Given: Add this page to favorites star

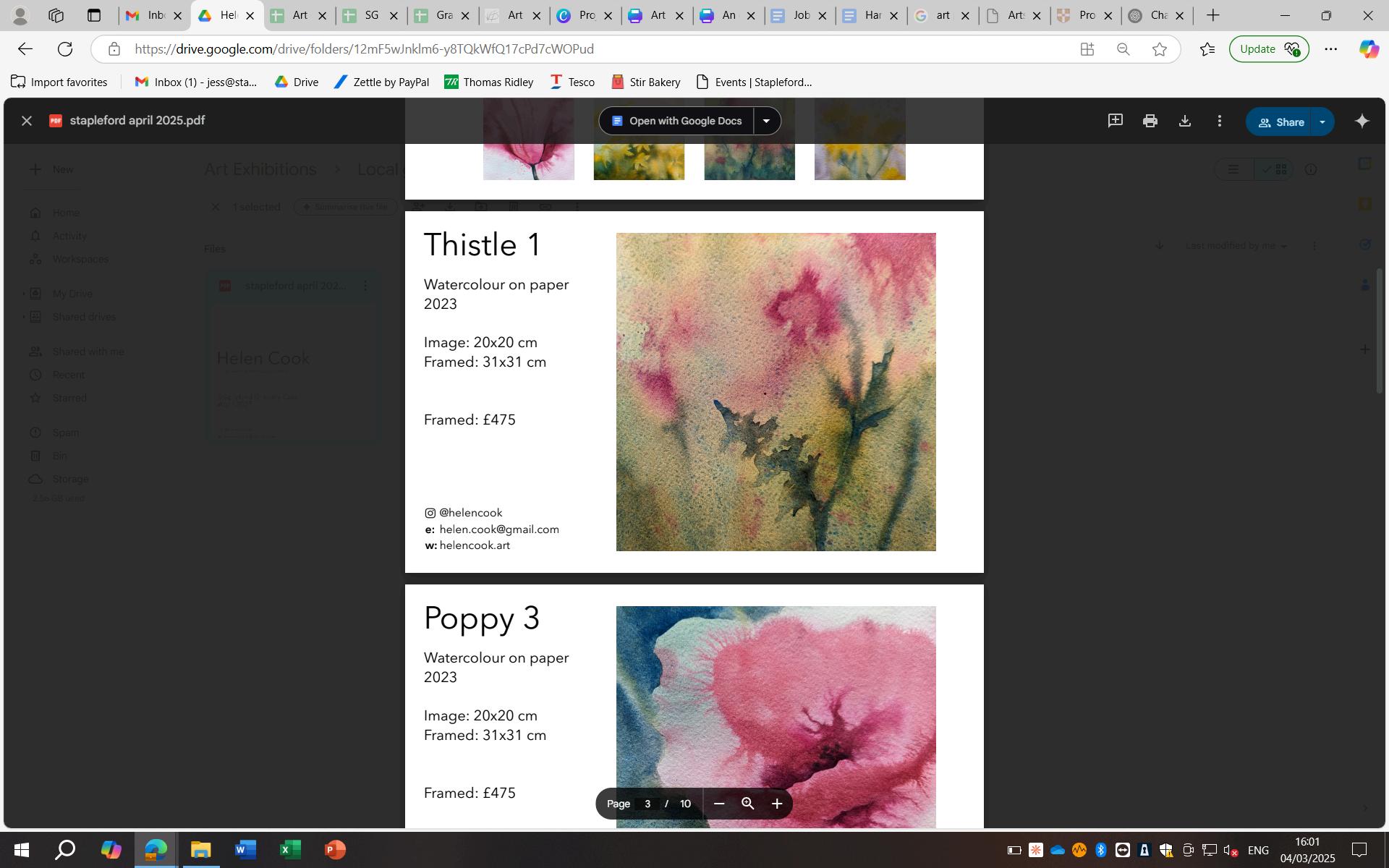Looking at the screenshot, I should coord(1159,49).
